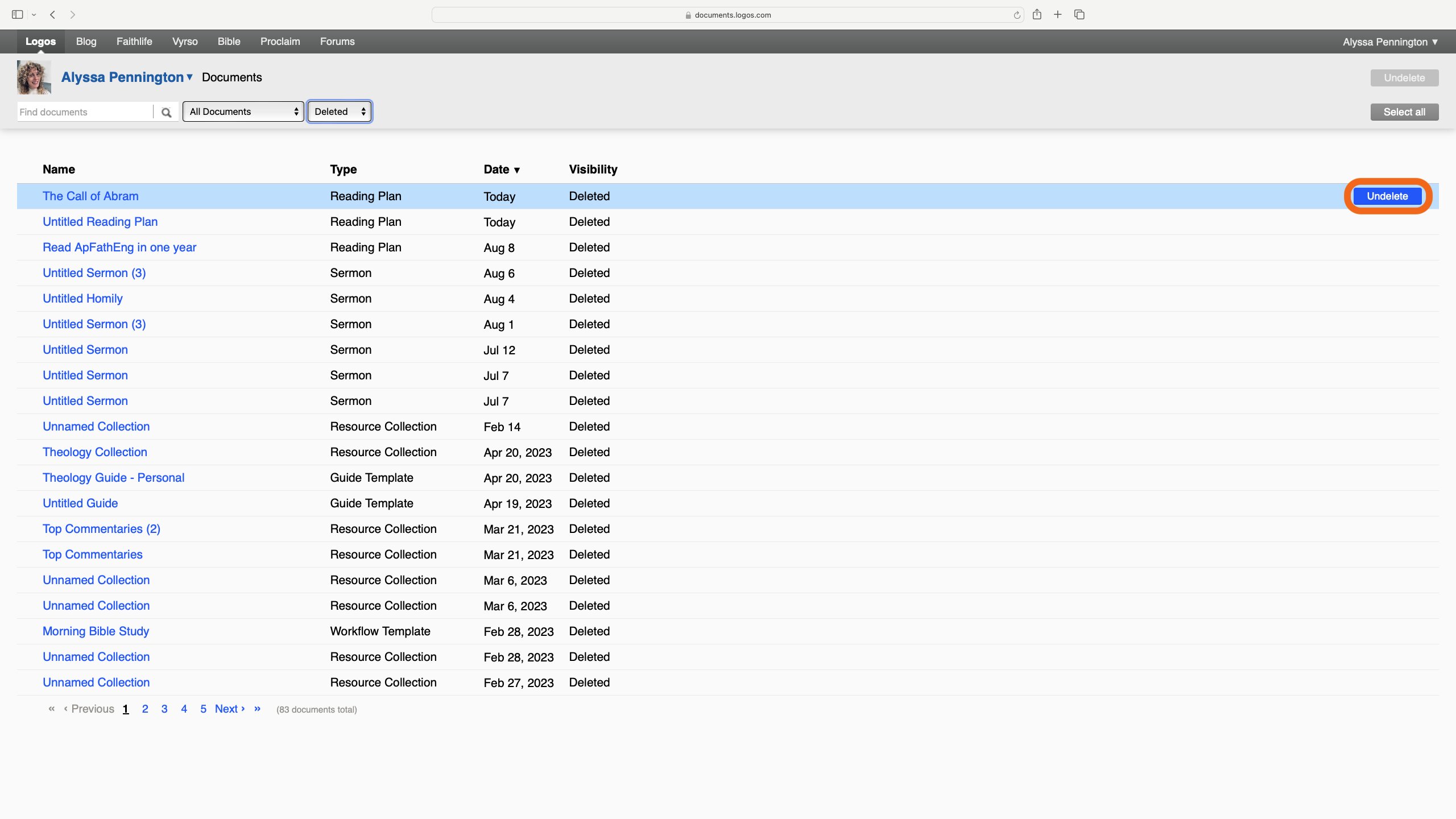Click the '(83 documents total)' count text
Viewport: 1456px width, 819px height.
tap(317, 710)
